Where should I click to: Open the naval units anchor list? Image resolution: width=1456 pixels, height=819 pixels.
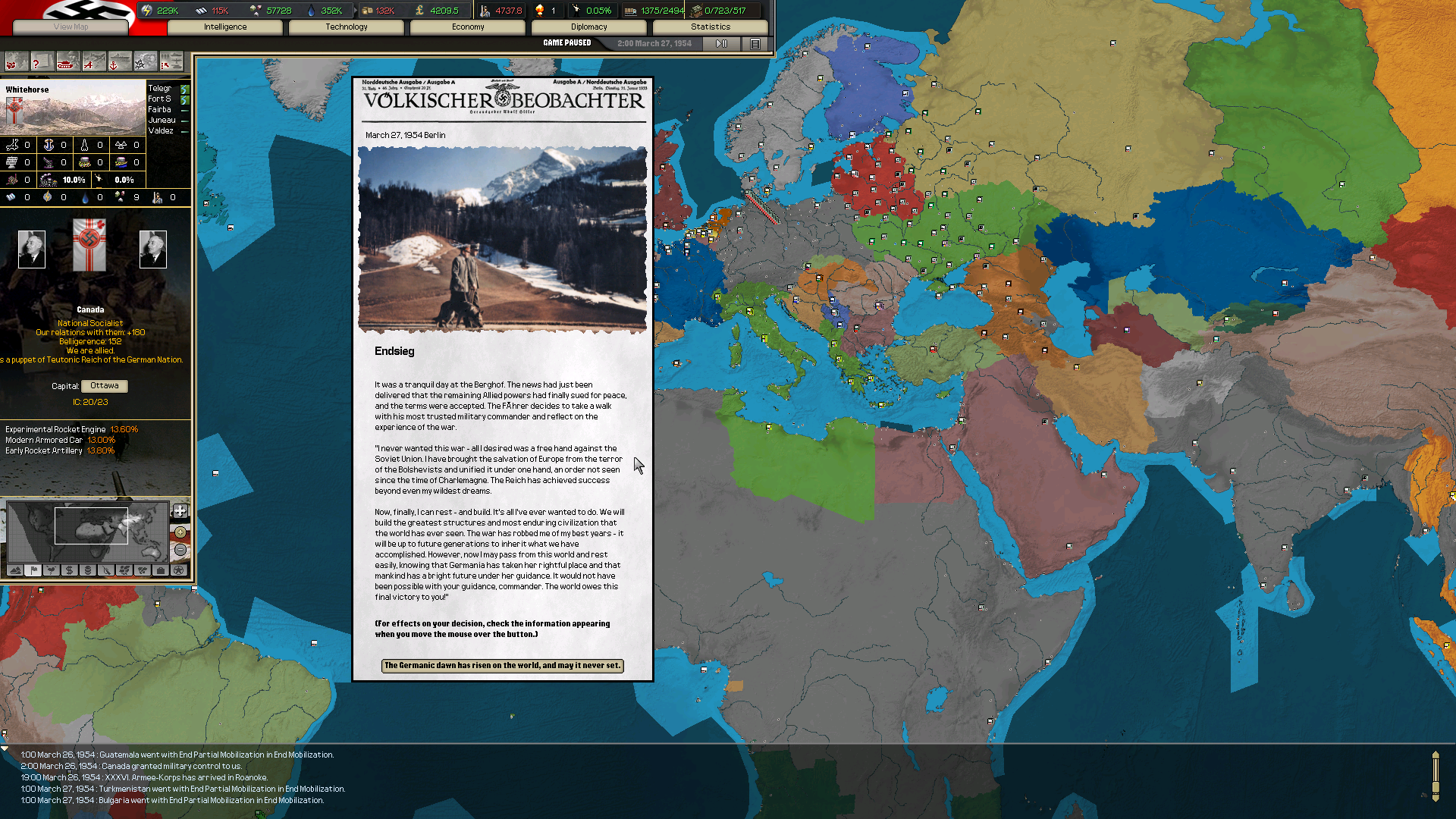click(119, 63)
